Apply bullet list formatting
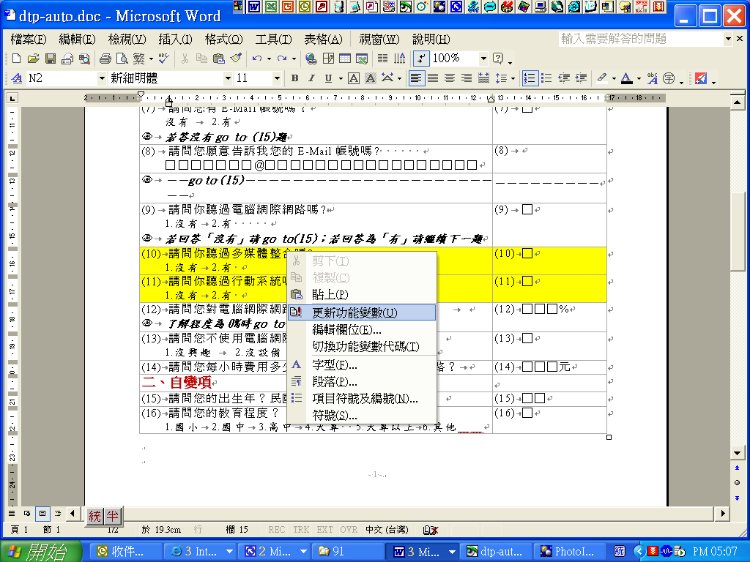Screen dimensions: 750x562 [x=546, y=78]
